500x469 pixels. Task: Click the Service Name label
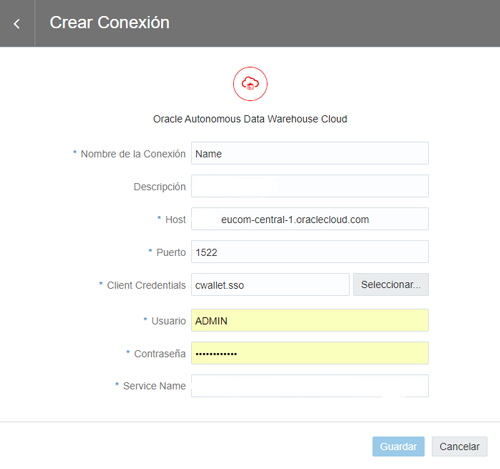(x=154, y=386)
